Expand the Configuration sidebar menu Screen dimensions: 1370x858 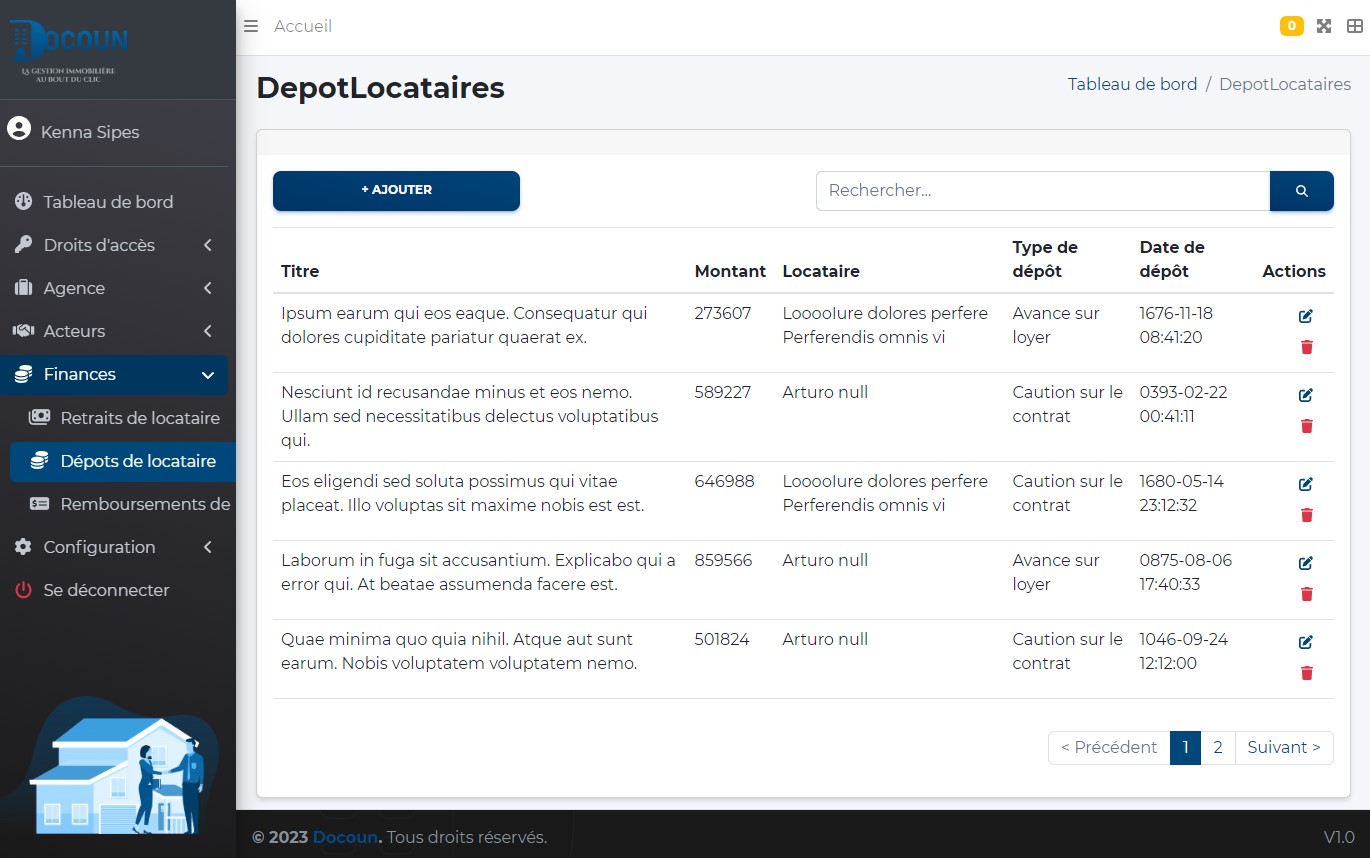pyautogui.click(x=114, y=547)
